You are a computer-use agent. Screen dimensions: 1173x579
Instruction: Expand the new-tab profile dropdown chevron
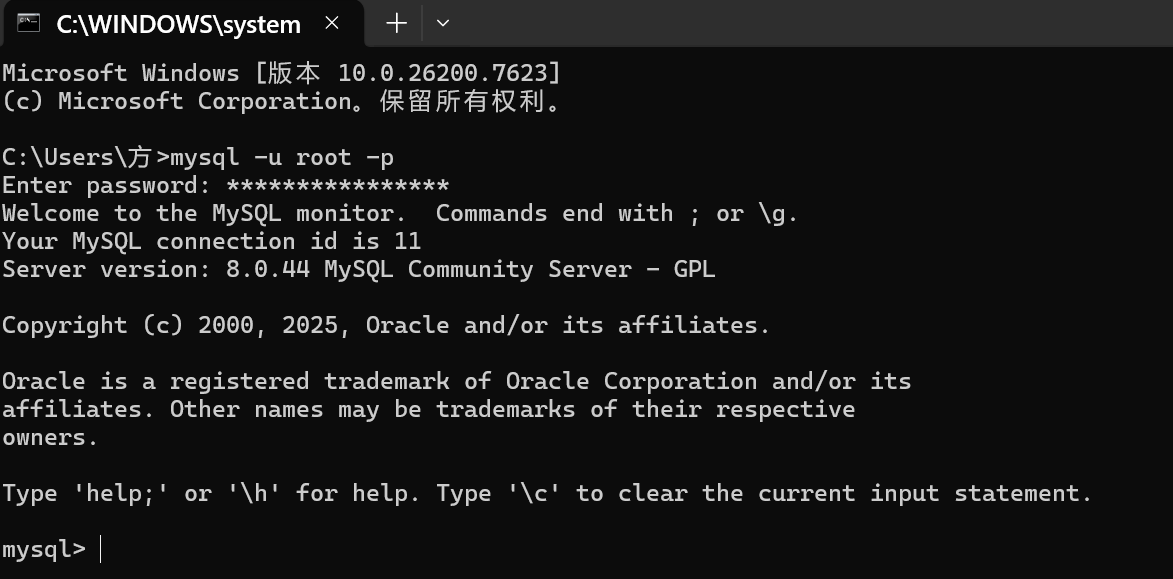coord(443,23)
